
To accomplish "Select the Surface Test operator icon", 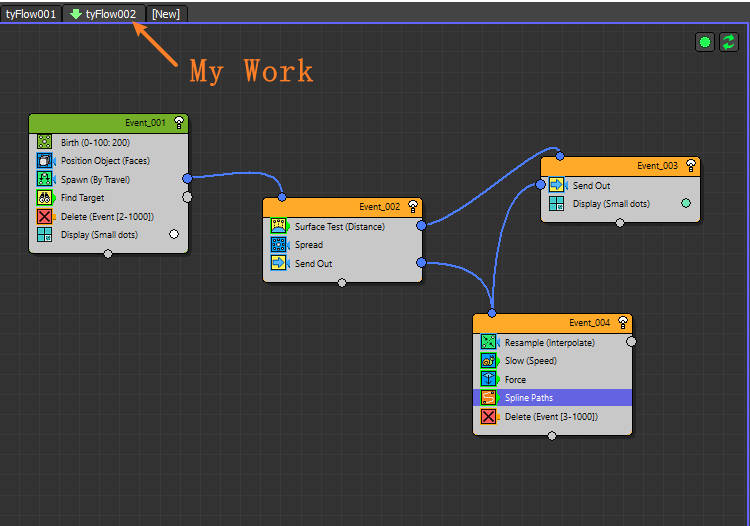I will tap(278, 226).
